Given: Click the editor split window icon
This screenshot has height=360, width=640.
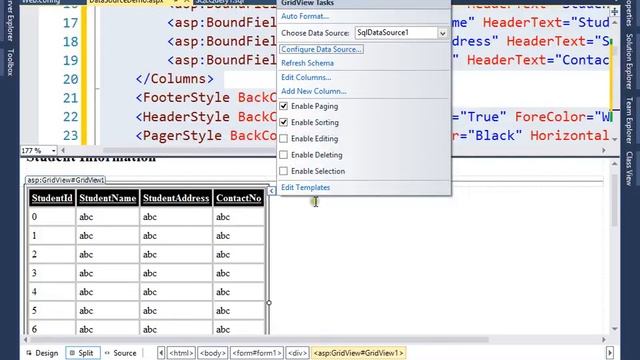Looking at the screenshot, I should coord(614,11).
